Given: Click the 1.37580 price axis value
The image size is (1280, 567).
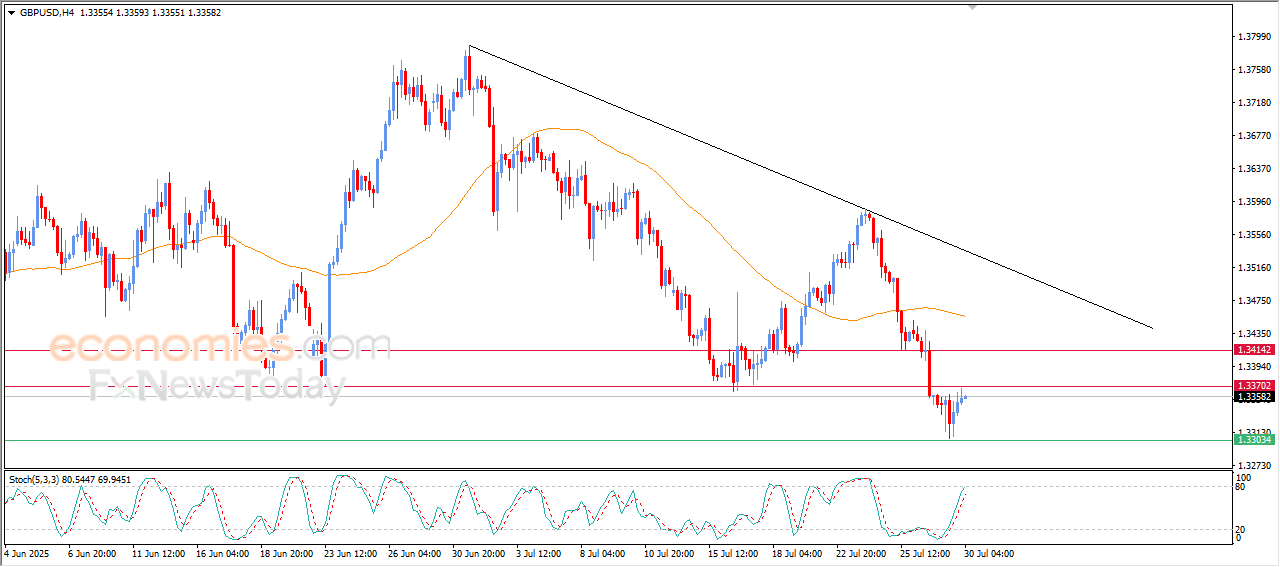Looking at the screenshot, I should point(1254,70).
